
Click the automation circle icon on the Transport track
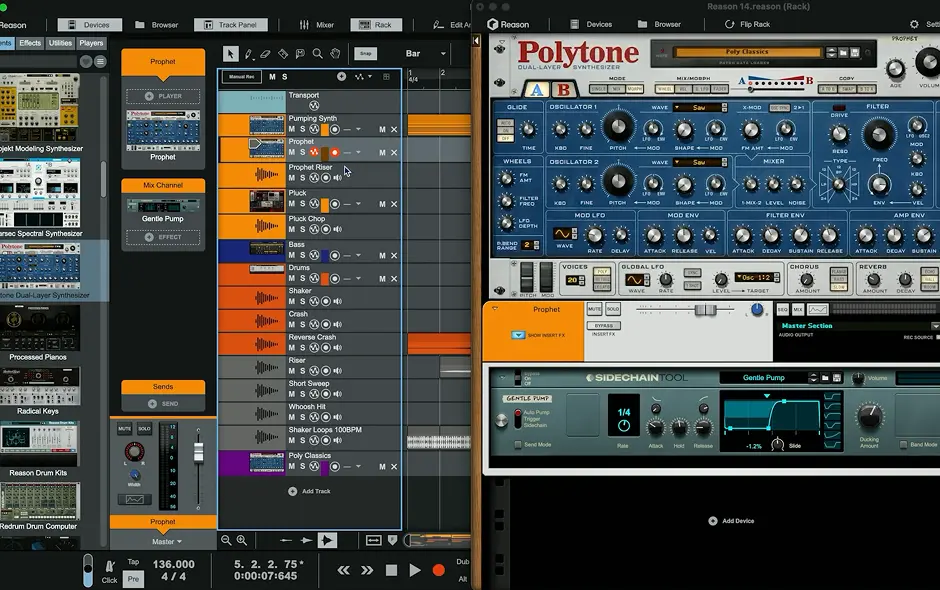pyautogui.click(x=314, y=106)
